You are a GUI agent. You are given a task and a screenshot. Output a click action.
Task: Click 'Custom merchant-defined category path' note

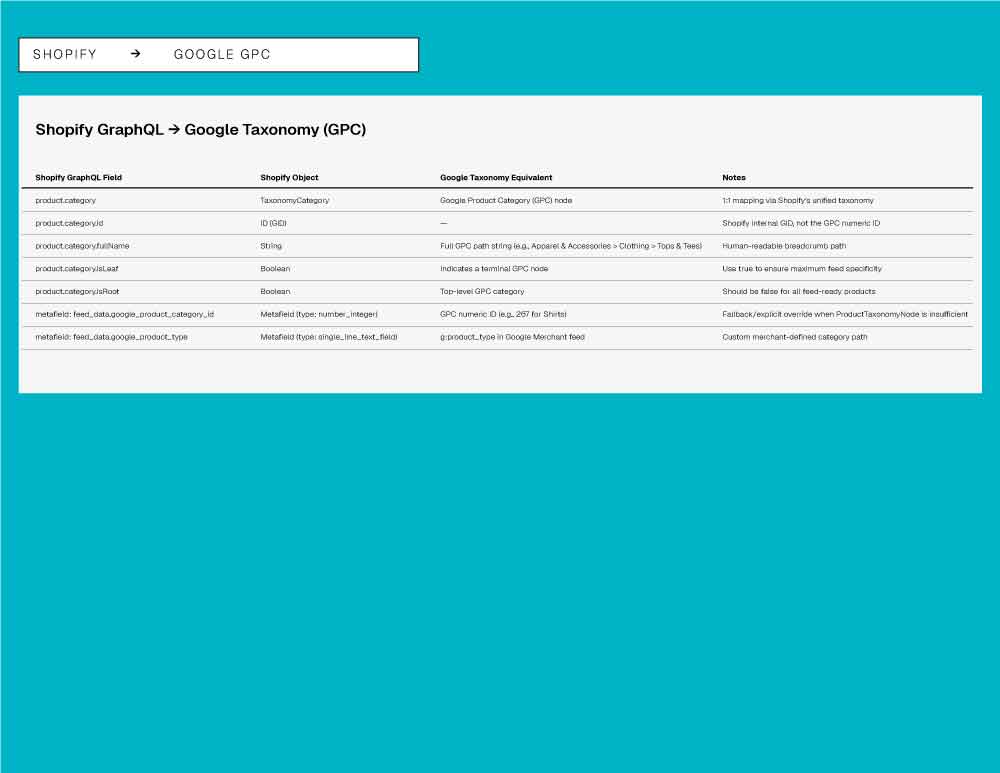click(x=795, y=337)
